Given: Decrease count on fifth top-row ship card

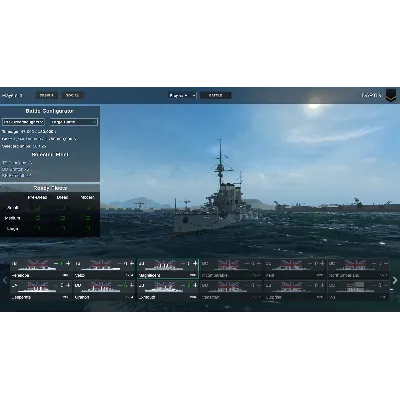Looking at the screenshot, I should tap(310, 263).
